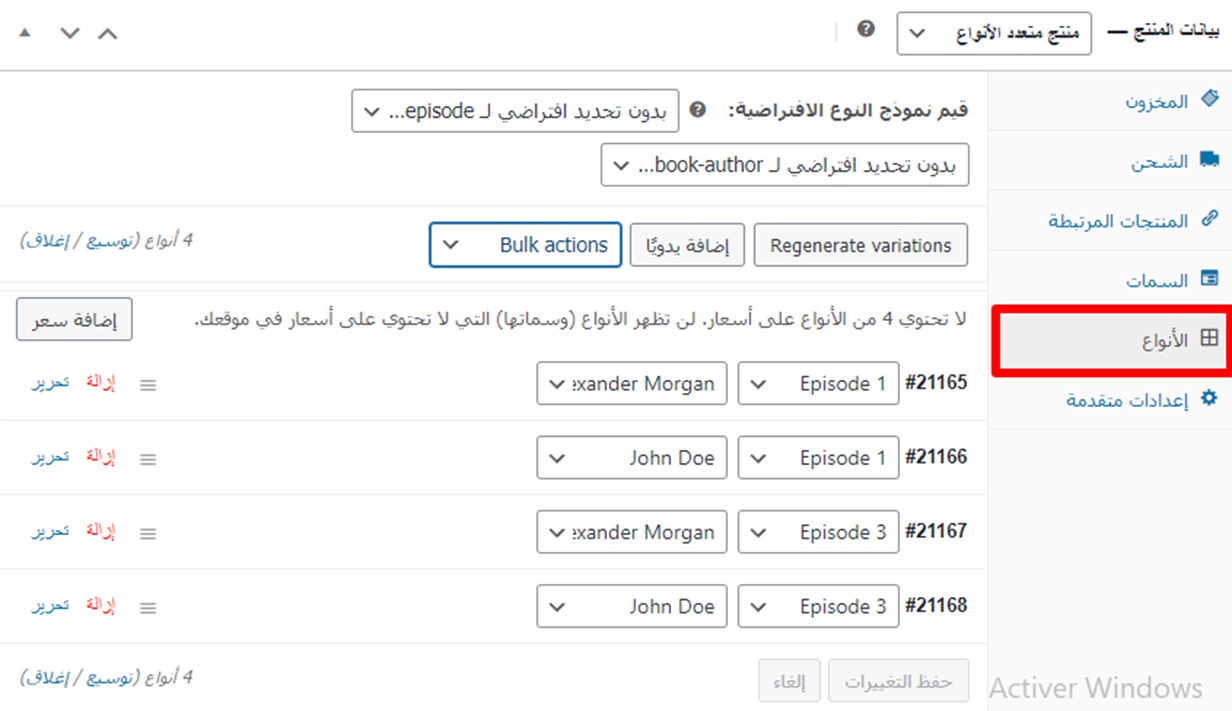
Task: Click drag handle icon for variation #21166
Action: coord(148,460)
